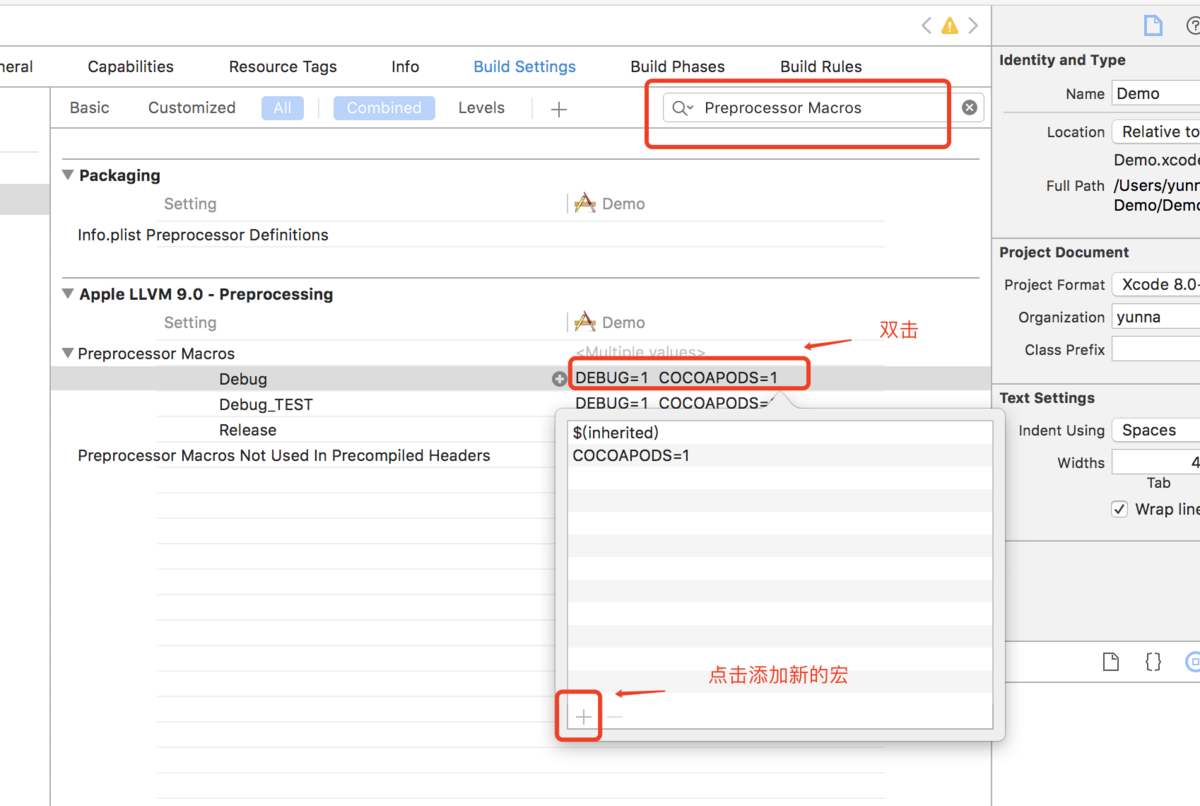
Task: Click Demo target icon in Preprocessing header
Action: 585,323
